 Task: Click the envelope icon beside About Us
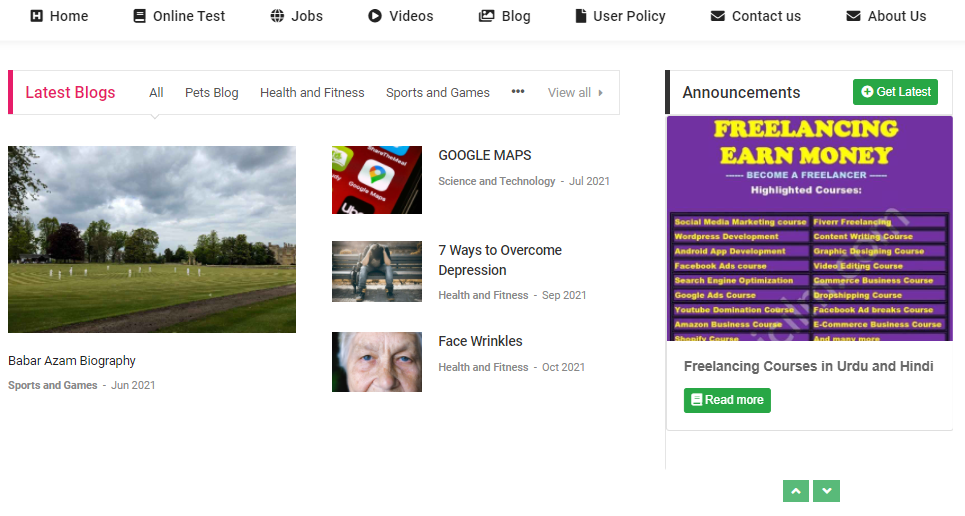(853, 16)
